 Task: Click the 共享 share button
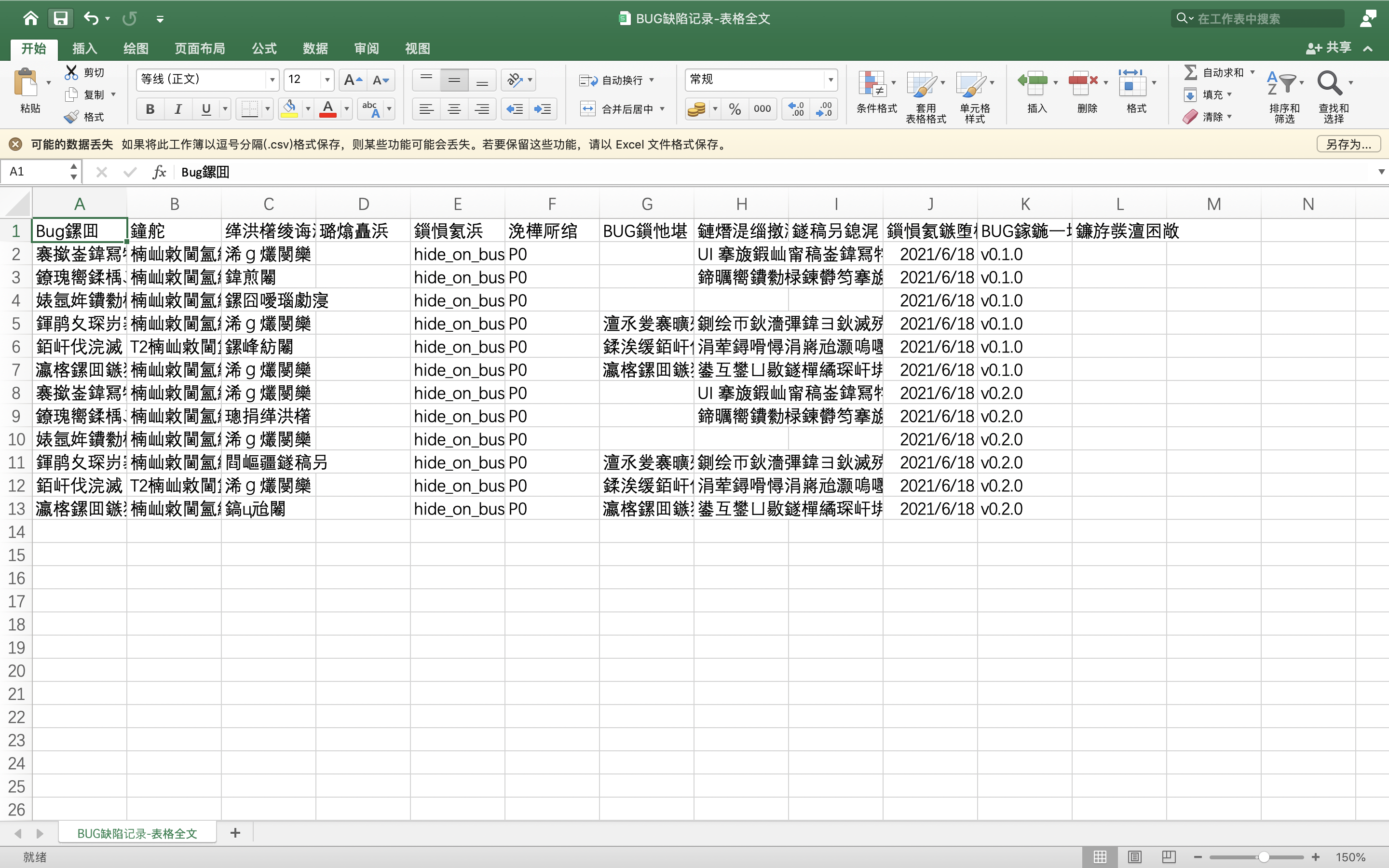point(1329,48)
